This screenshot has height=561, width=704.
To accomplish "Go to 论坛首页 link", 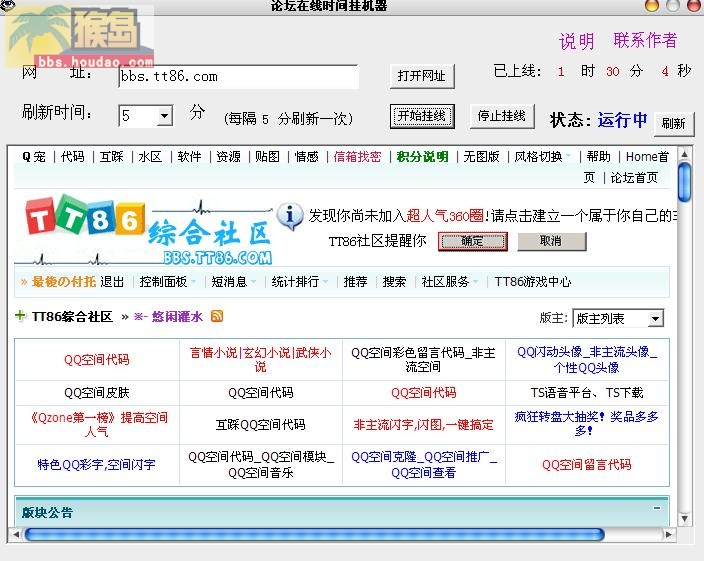I will [x=634, y=178].
